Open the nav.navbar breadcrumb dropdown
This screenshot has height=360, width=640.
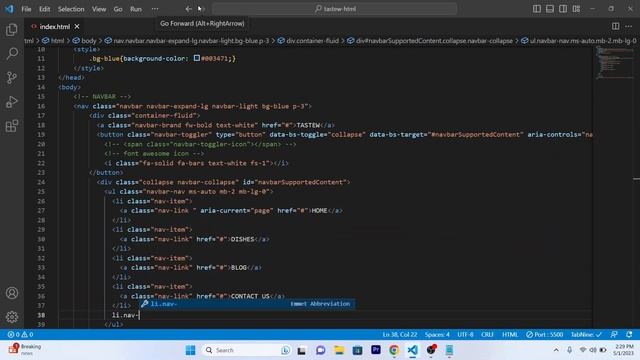187,40
